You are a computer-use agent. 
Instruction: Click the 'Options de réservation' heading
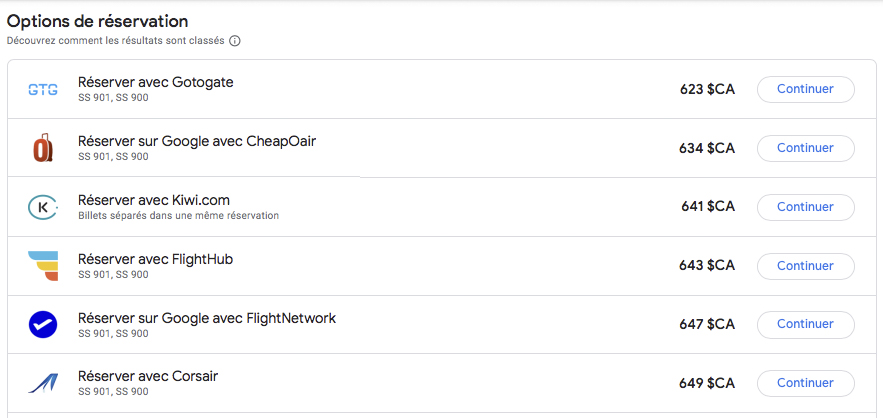click(98, 21)
